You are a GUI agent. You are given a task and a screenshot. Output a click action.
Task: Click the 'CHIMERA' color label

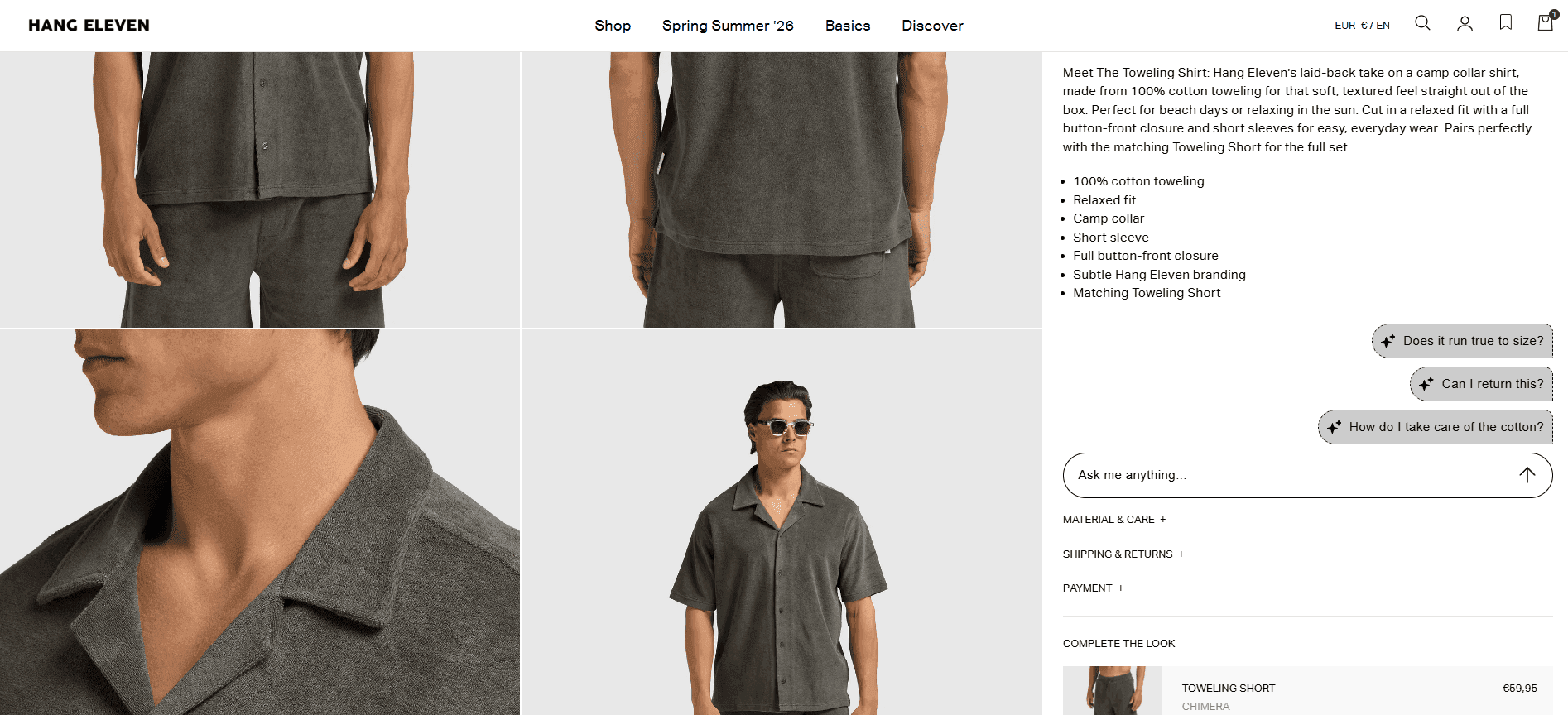click(x=1205, y=707)
